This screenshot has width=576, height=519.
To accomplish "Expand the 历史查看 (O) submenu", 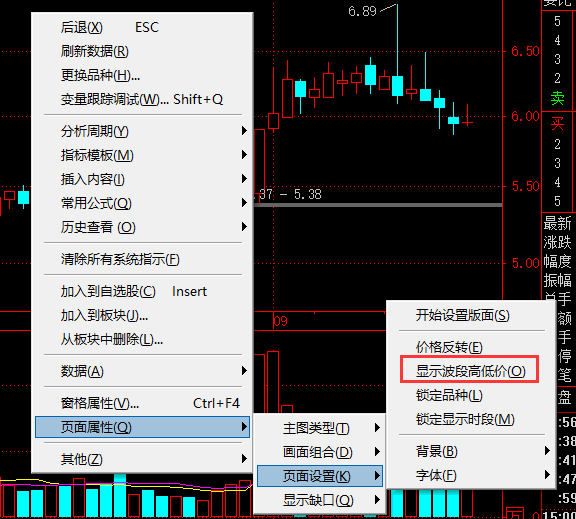I will (x=143, y=227).
